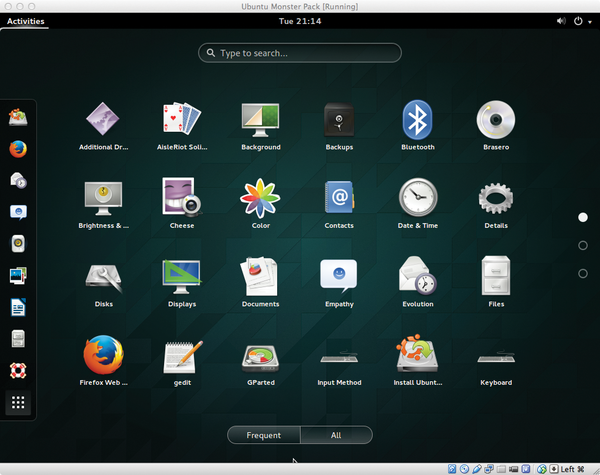The height and width of the screenshot is (475, 600).
Task: Launch Cheese webcam app
Action: coord(182,204)
